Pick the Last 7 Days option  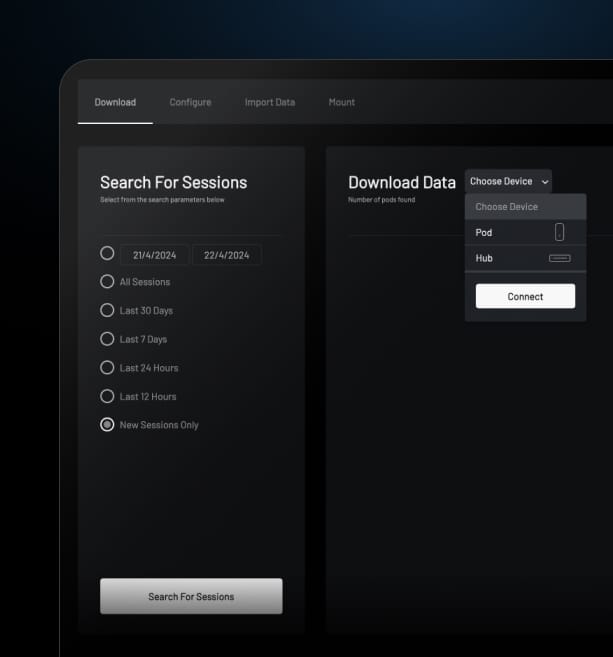click(107, 339)
